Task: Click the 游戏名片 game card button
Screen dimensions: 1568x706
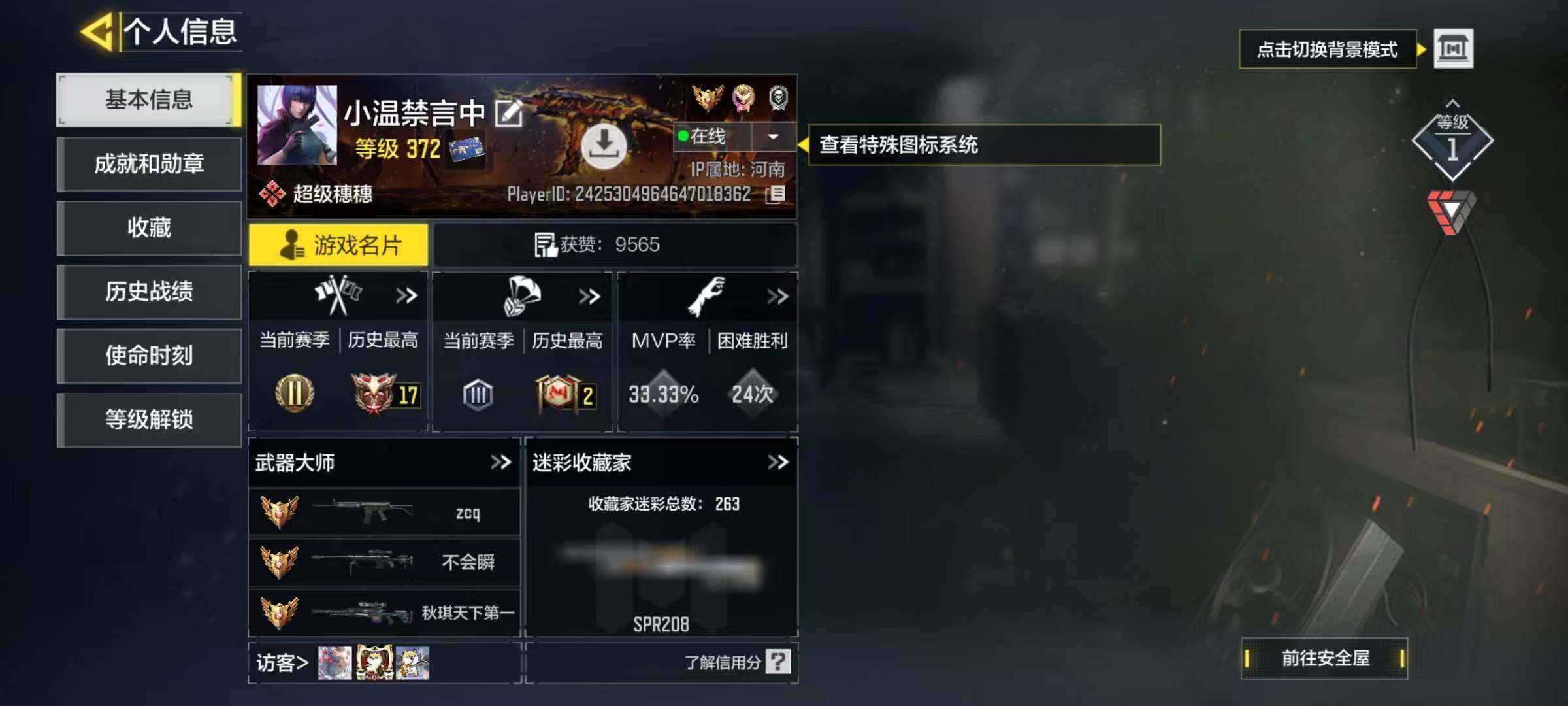Action: coord(338,245)
